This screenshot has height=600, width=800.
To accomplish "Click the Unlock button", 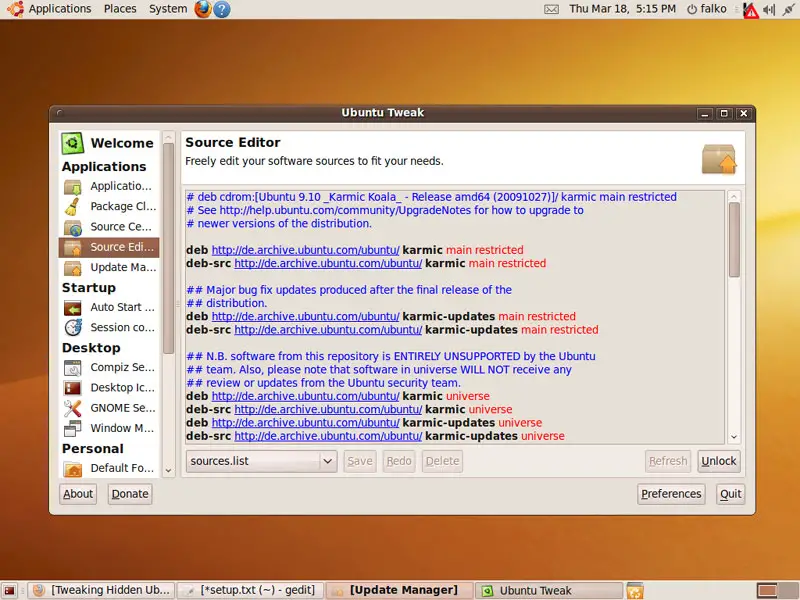I will (718, 461).
